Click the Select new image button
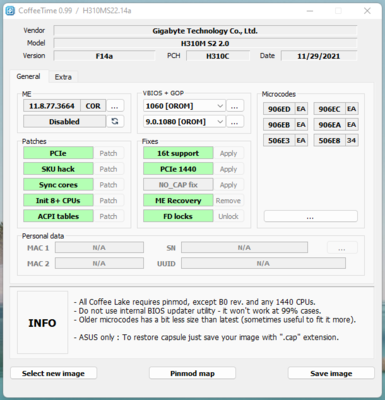This screenshot has width=385, height=400. 53,373
